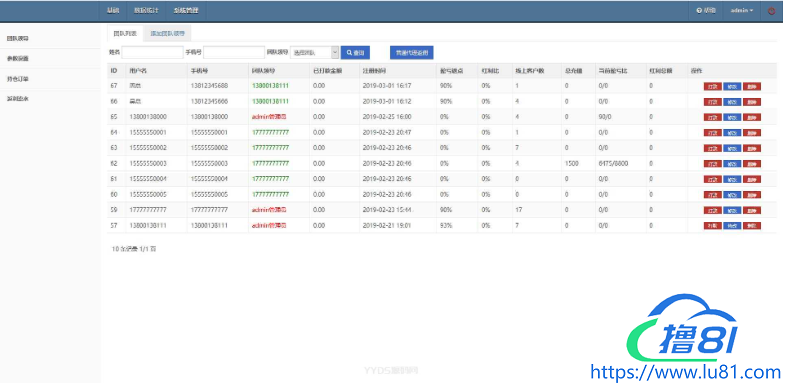786x383 pixels.
Task: Focus the phone number input field
Action: click(234, 53)
